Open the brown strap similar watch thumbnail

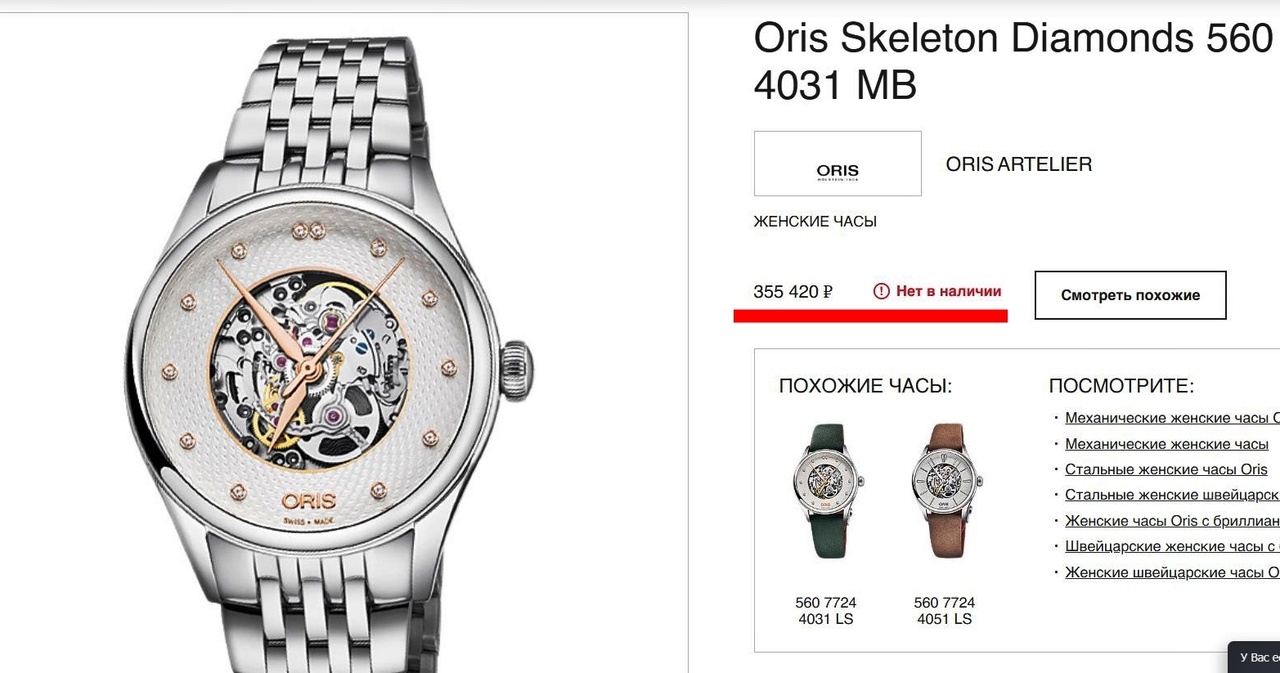tap(944, 489)
